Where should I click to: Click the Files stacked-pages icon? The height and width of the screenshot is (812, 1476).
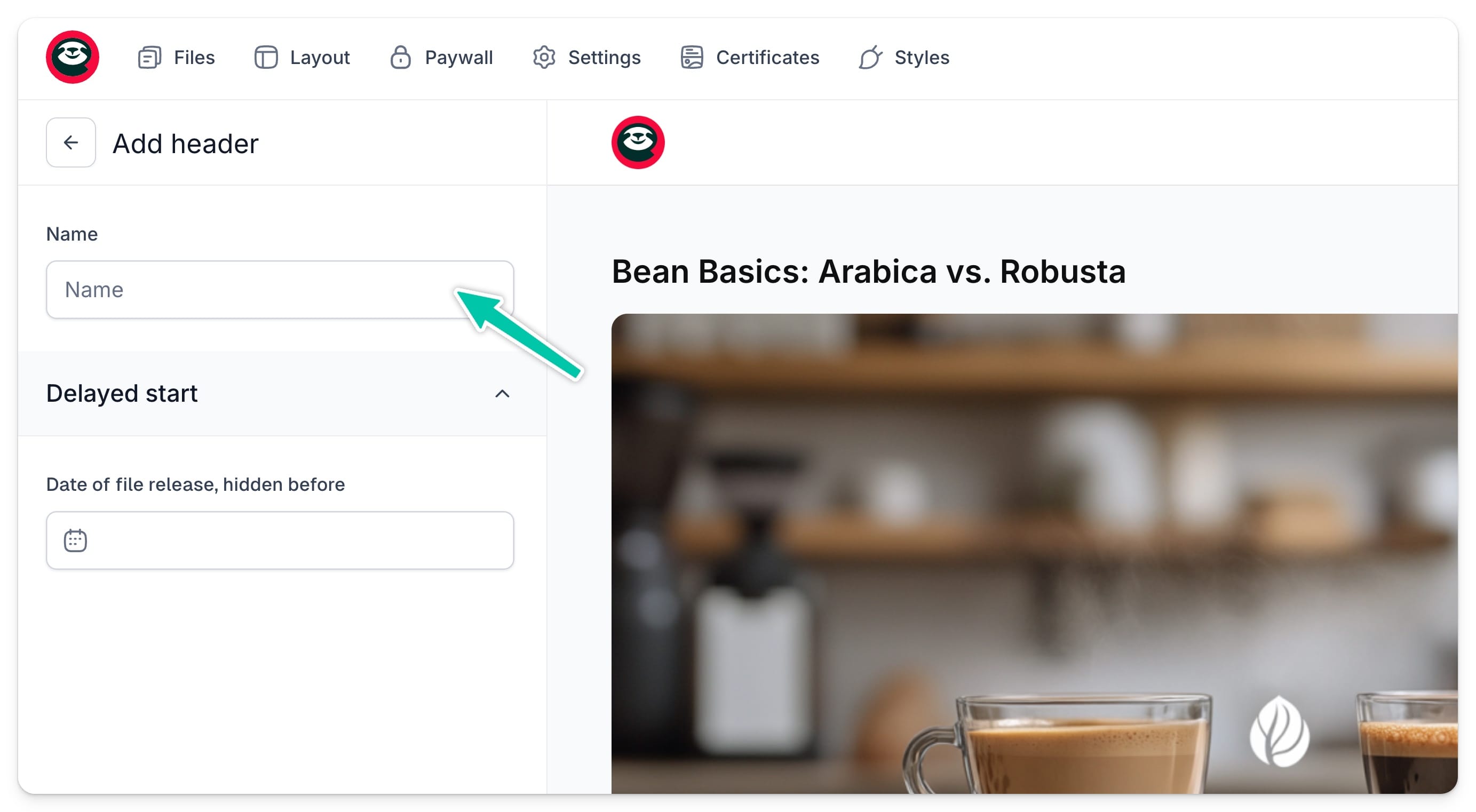(x=149, y=57)
